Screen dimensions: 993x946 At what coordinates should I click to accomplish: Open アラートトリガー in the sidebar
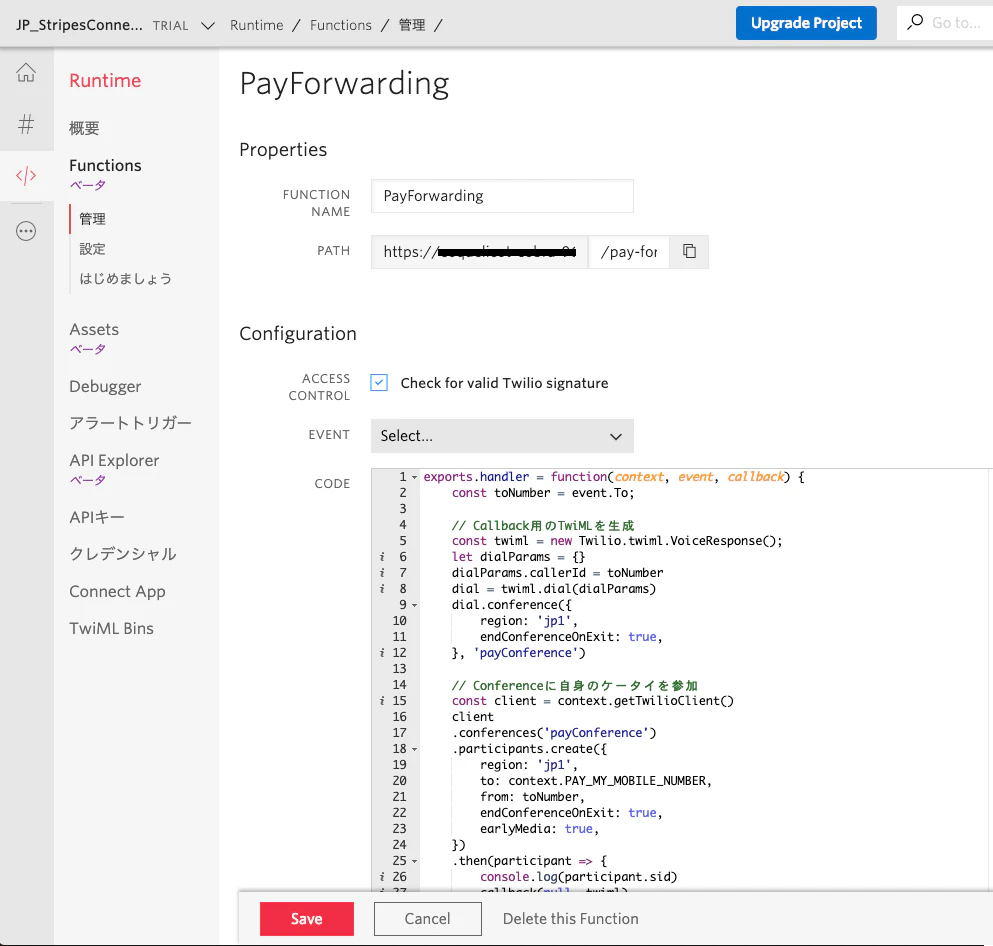130,423
